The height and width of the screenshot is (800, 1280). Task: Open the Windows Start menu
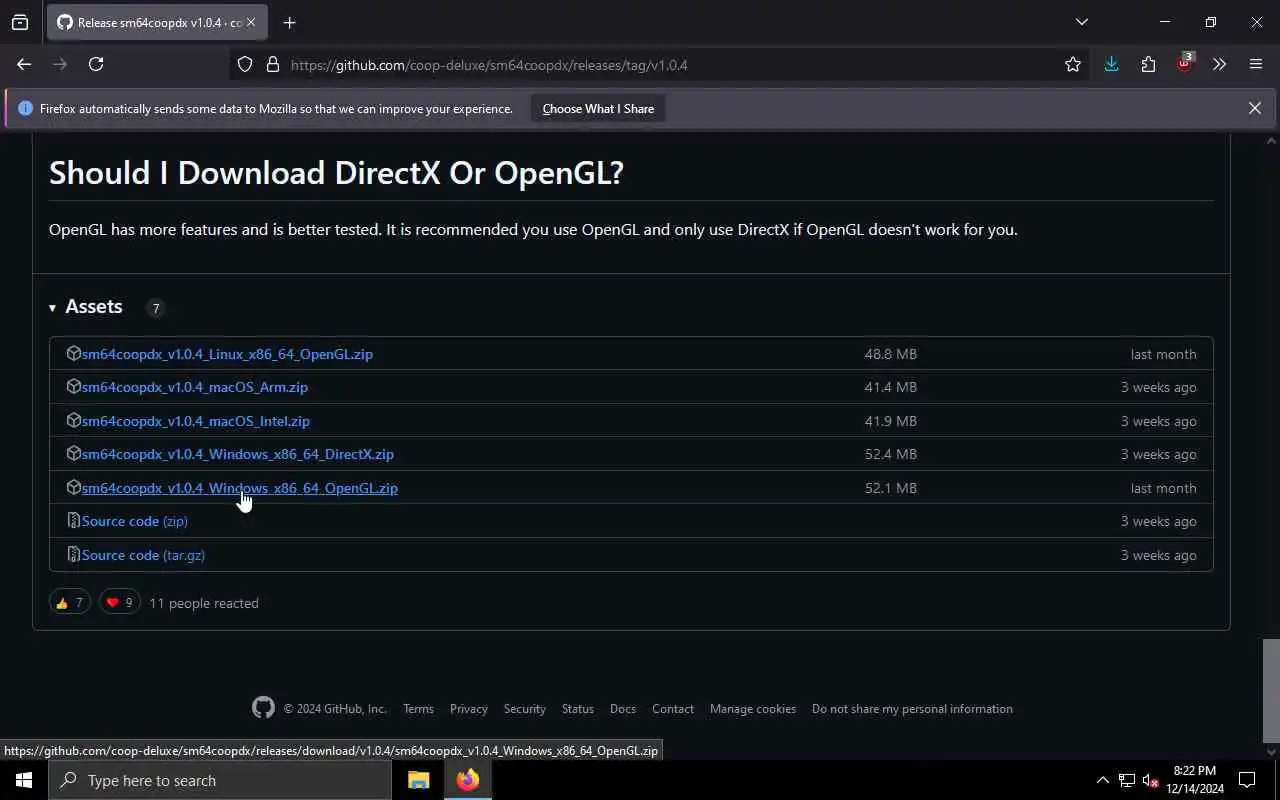coord(24,780)
